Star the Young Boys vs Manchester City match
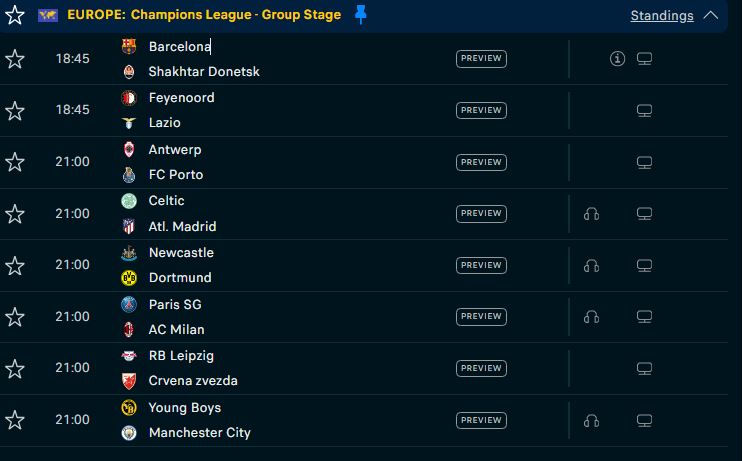742x461 pixels. tap(15, 421)
